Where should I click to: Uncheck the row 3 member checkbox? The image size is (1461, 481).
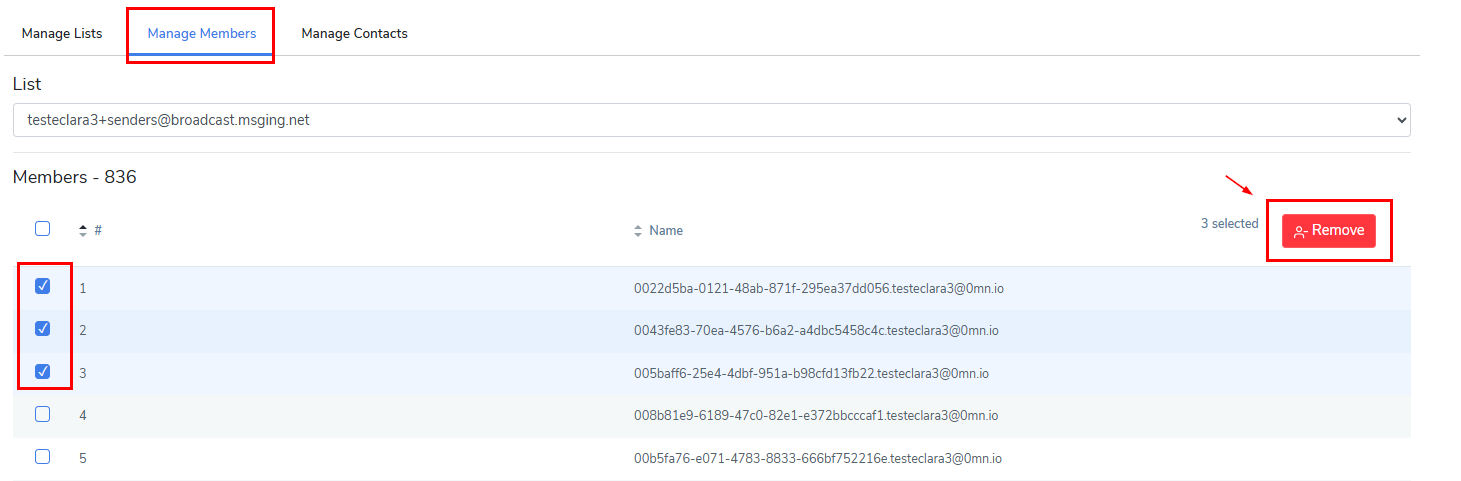click(x=43, y=372)
